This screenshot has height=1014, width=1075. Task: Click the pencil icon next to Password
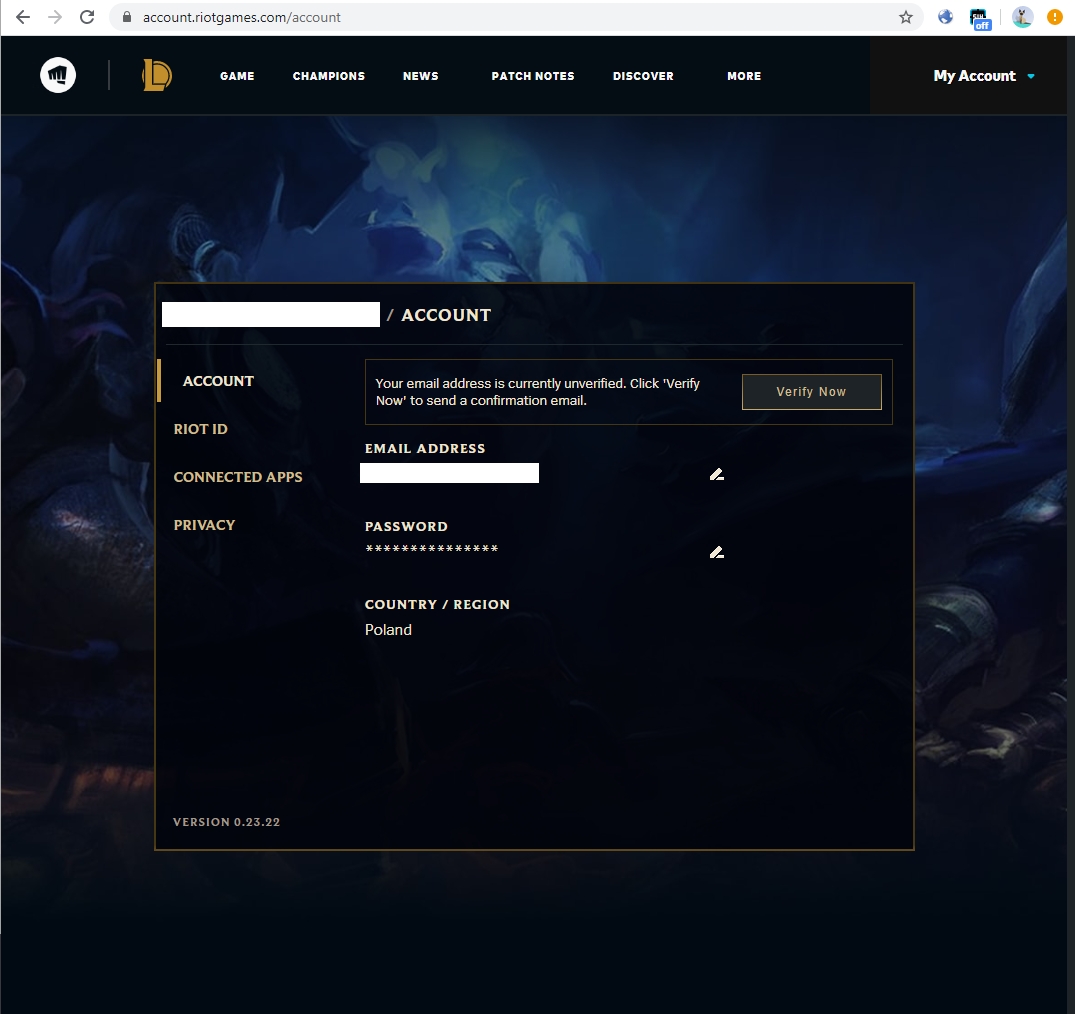(716, 552)
